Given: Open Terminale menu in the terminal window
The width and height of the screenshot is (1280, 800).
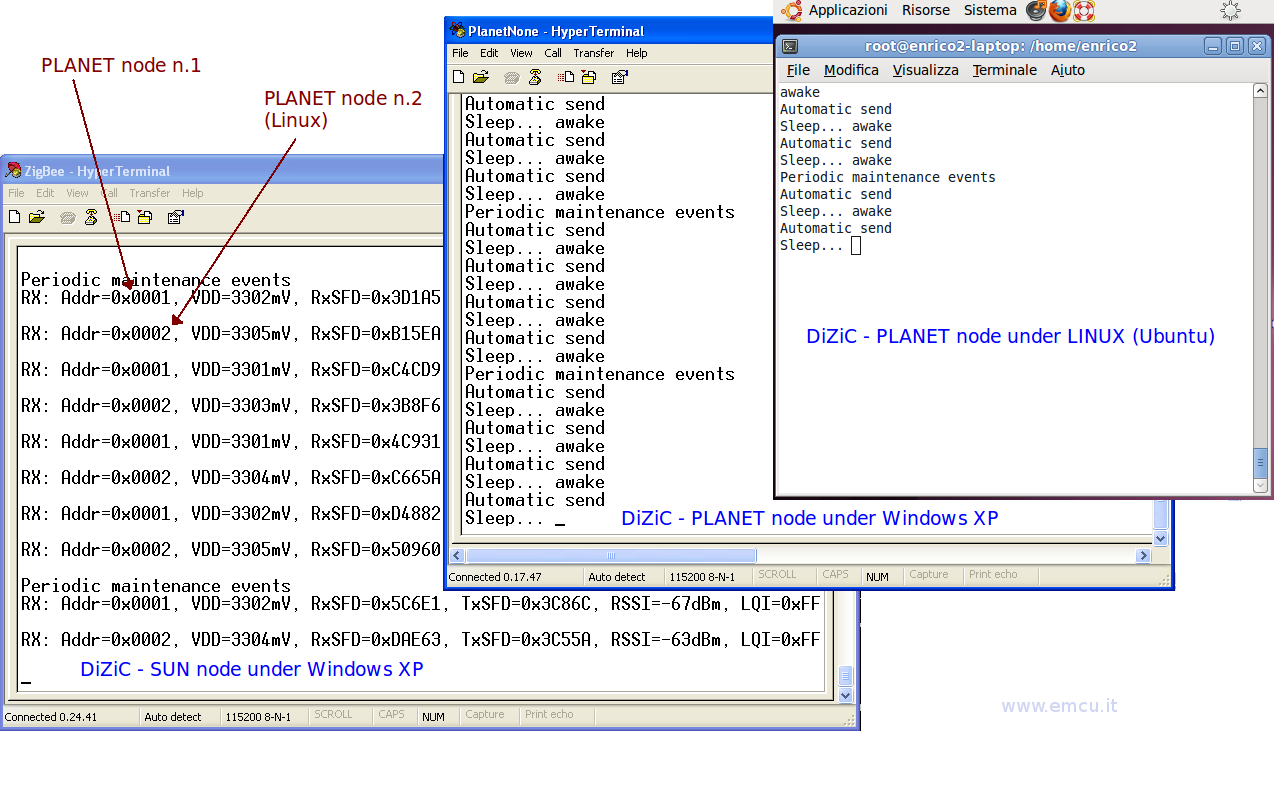Looking at the screenshot, I should click(x=1004, y=70).
